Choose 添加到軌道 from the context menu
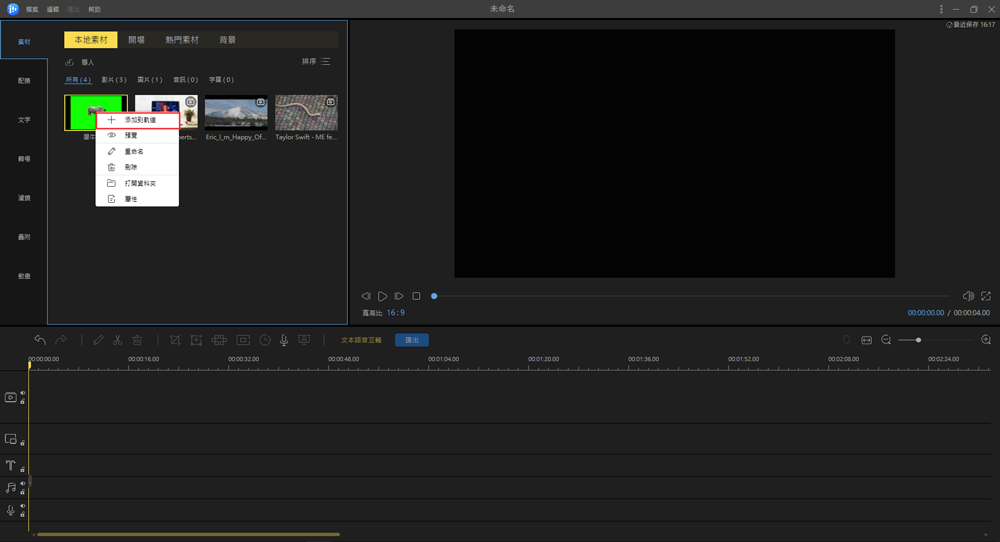 [x=139, y=120]
